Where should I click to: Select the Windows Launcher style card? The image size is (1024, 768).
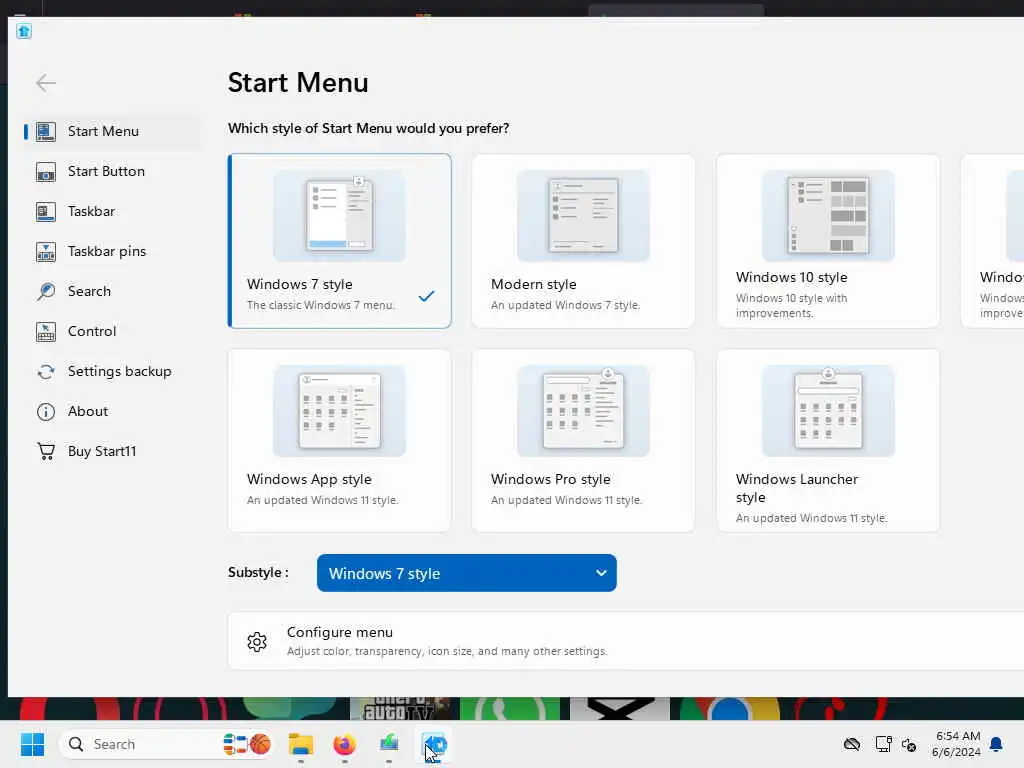tap(827, 440)
